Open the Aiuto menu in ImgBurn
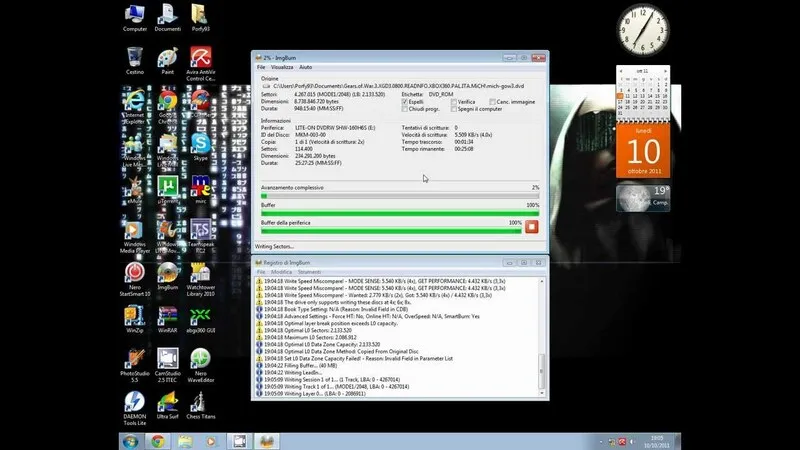 [x=306, y=67]
